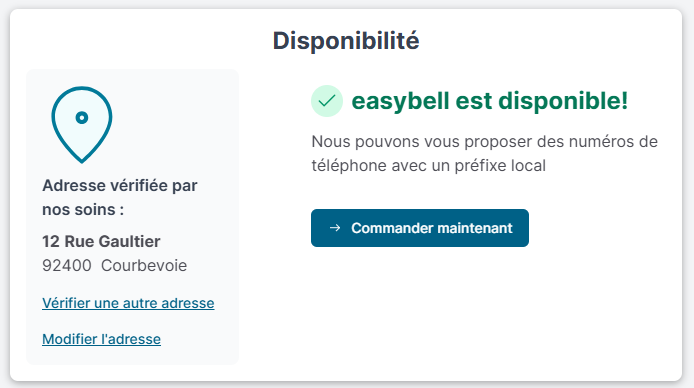Open the Vérifier une autre adresse link
694x388 pixels.
pos(128,303)
